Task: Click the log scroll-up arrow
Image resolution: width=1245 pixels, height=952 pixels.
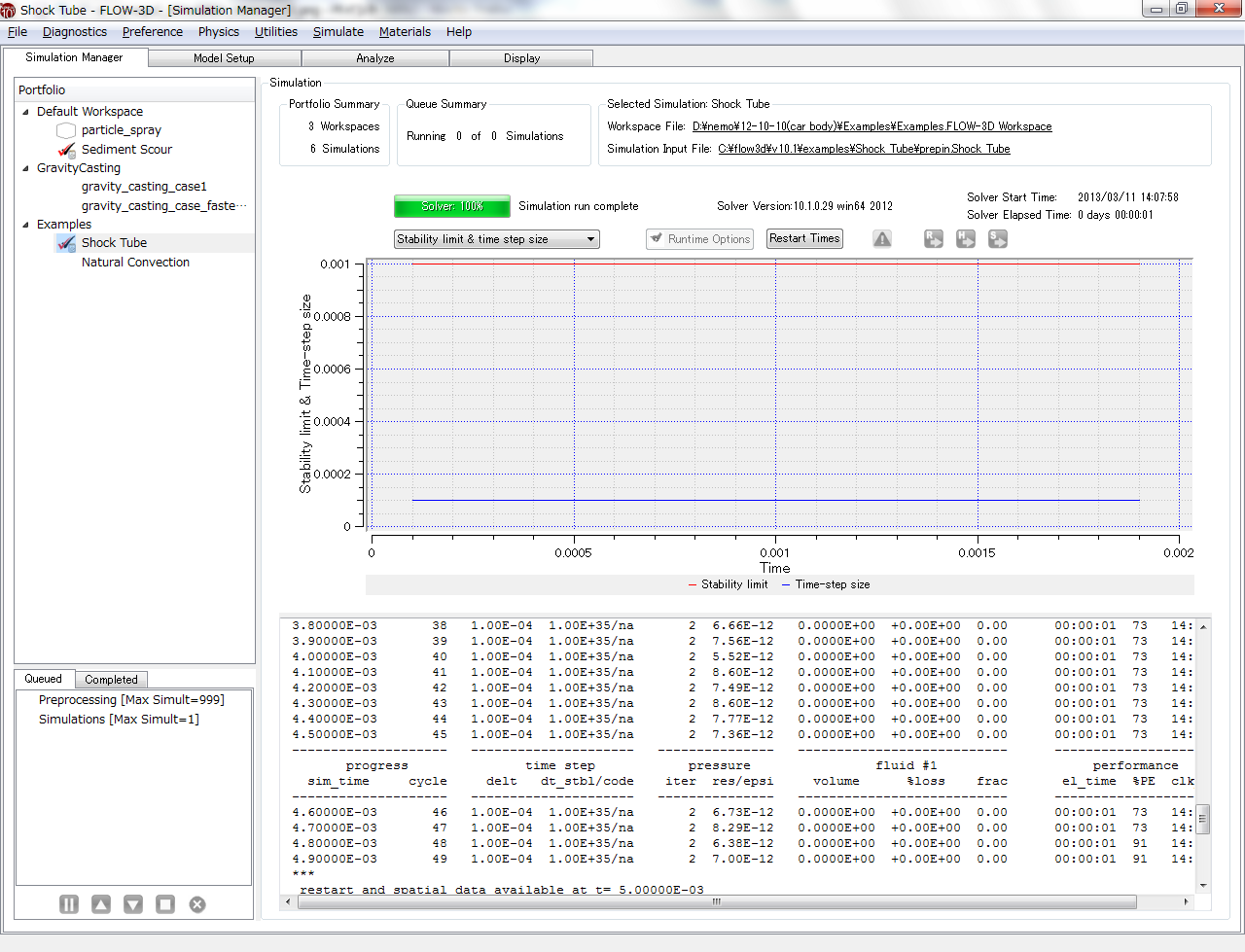Action: click(1203, 626)
